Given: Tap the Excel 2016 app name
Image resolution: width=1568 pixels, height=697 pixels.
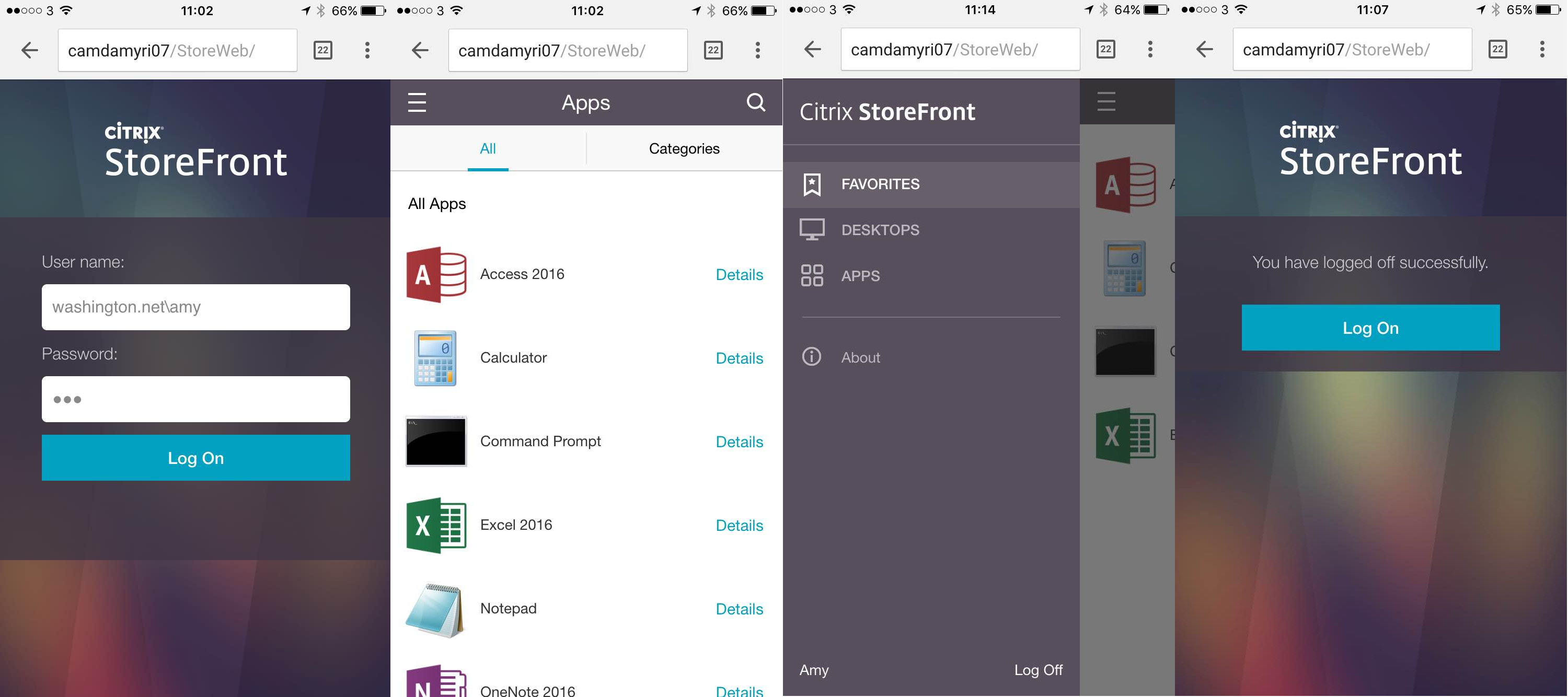Looking at the screenshot, I should [515, 525].
